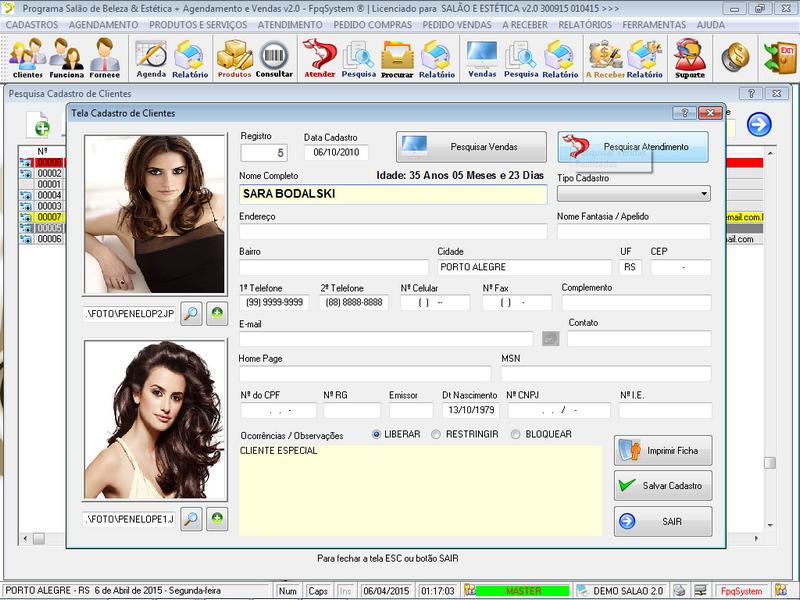The image size is (800, 600).
Task: Open the Agenda toolbar icon
Action: 151,58
